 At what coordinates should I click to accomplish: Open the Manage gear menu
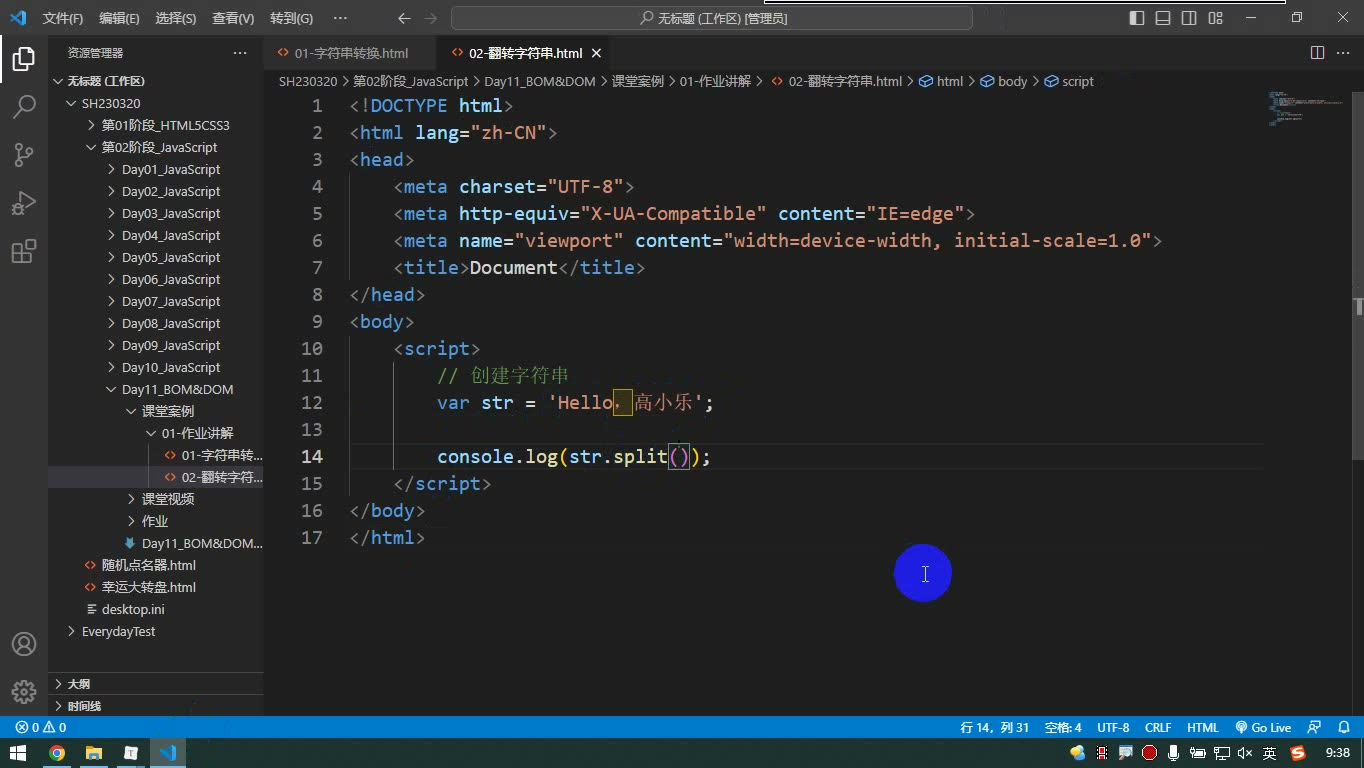pos(24,691)
